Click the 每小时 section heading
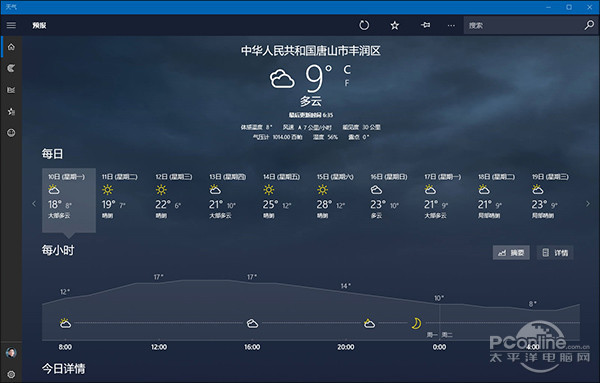 pyautogui.click(x=58, y=250)
